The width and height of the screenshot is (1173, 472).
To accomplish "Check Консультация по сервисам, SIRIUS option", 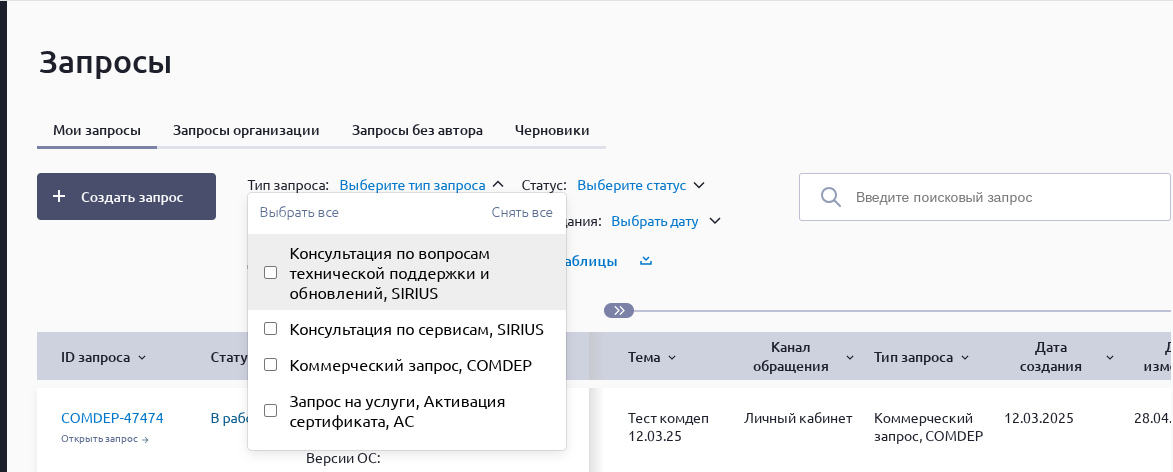I will coord(270,329).
